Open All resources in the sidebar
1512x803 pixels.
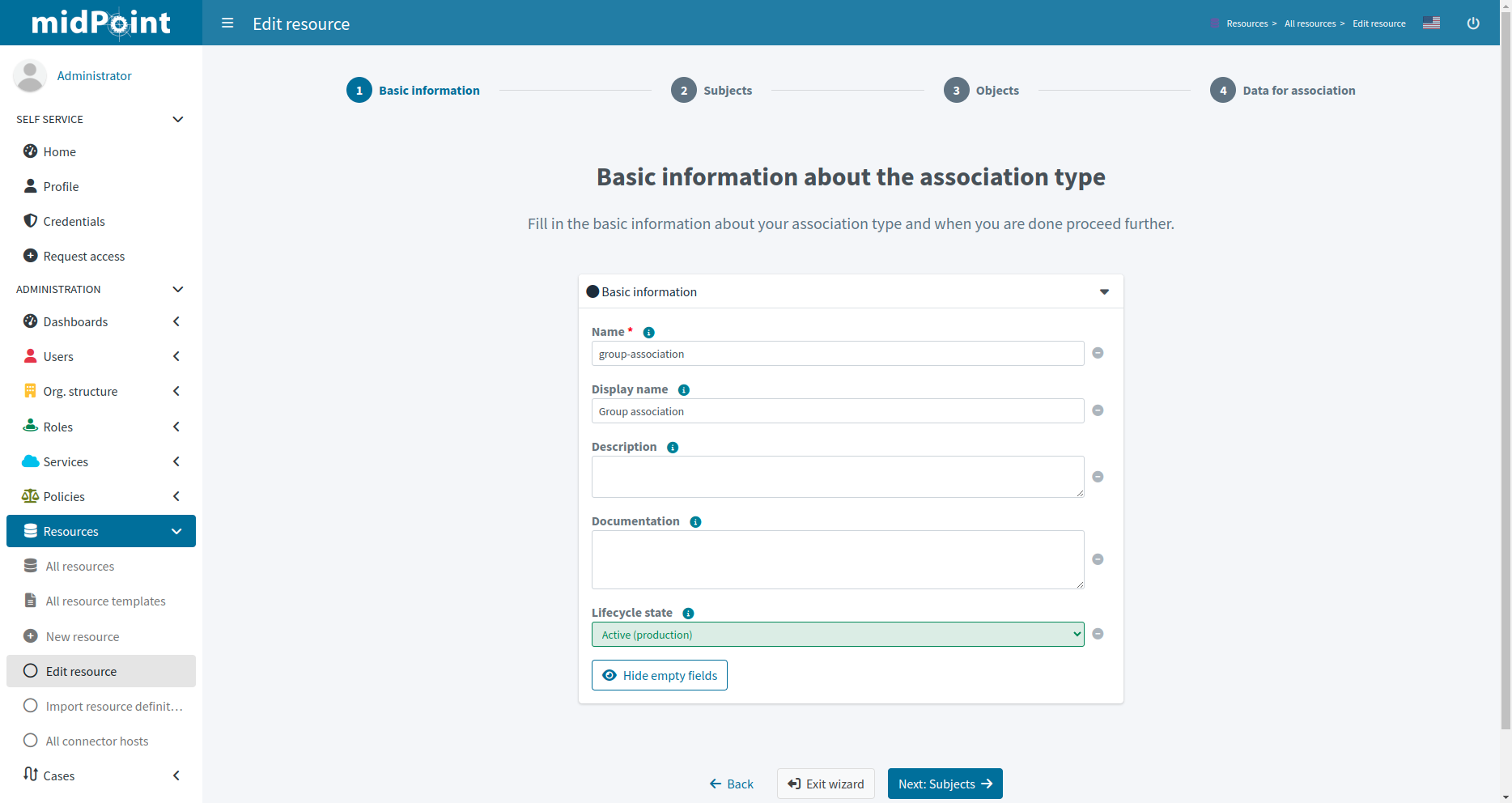(x=80, y=566)
